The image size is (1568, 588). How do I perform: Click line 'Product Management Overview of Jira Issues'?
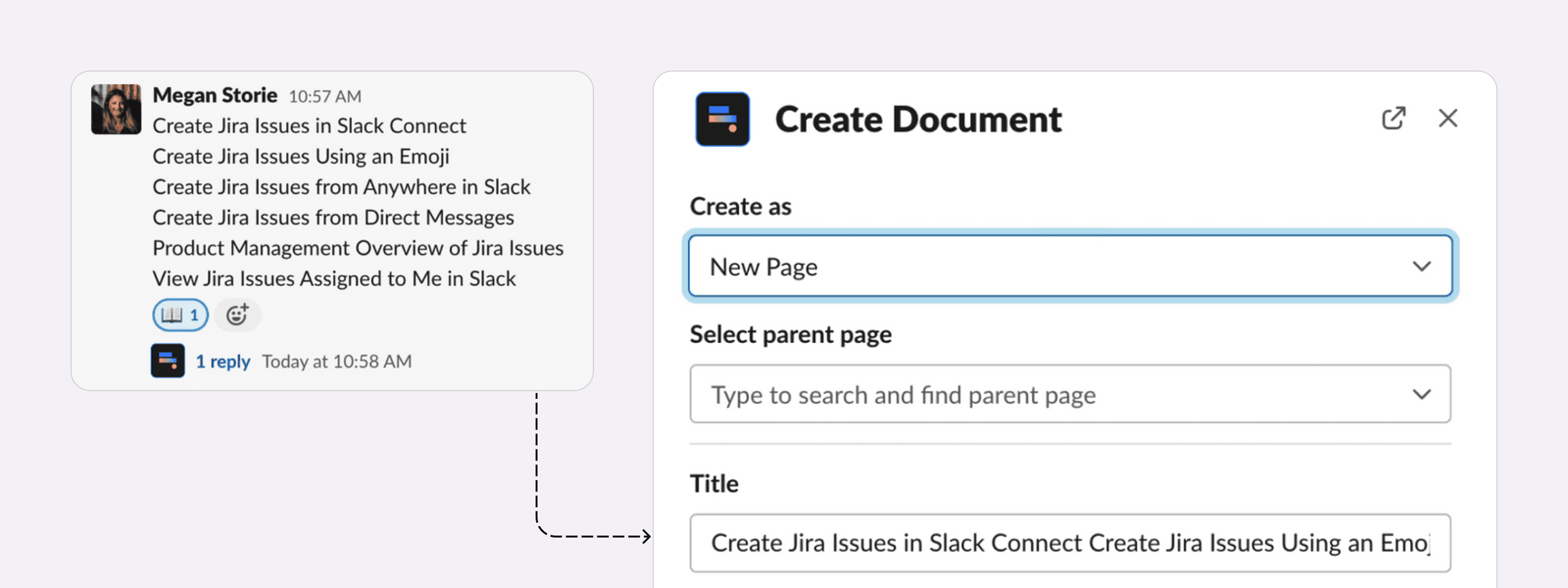pyautogui.click(x=358, y=248)
